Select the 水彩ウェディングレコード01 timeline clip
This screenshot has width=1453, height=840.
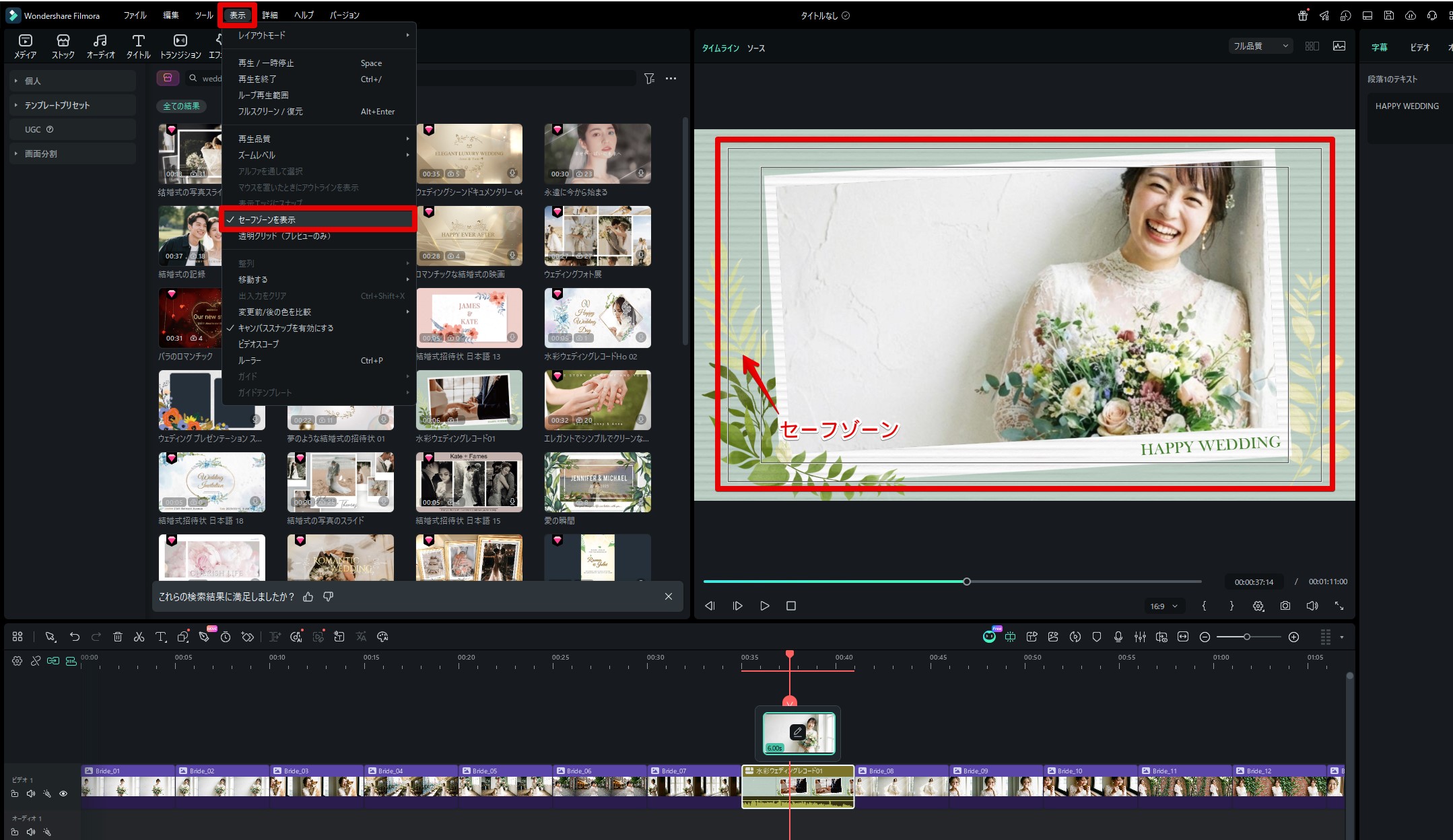pos(798,786)
